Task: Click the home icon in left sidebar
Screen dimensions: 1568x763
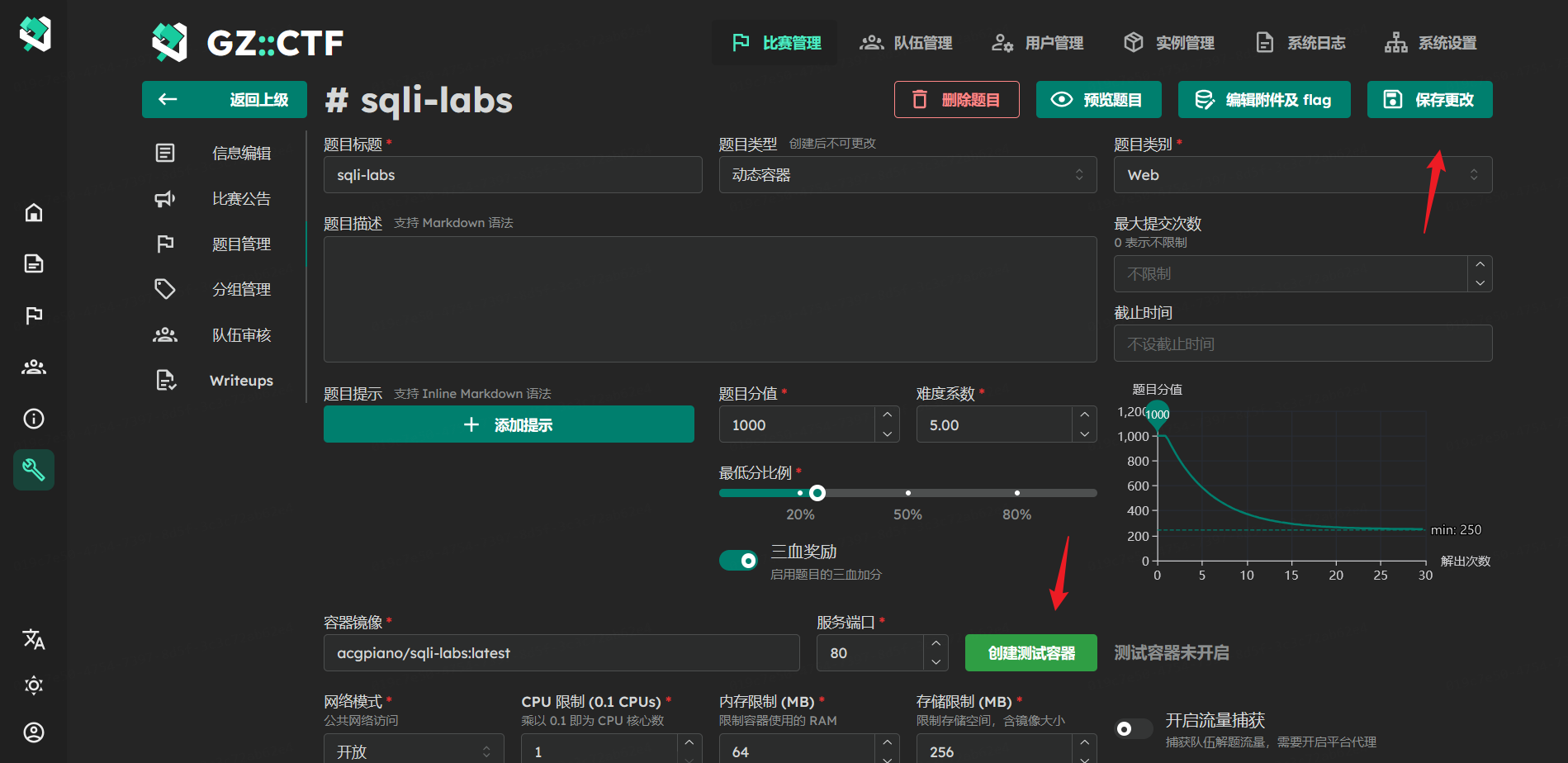Action: (x=34, y=213)
